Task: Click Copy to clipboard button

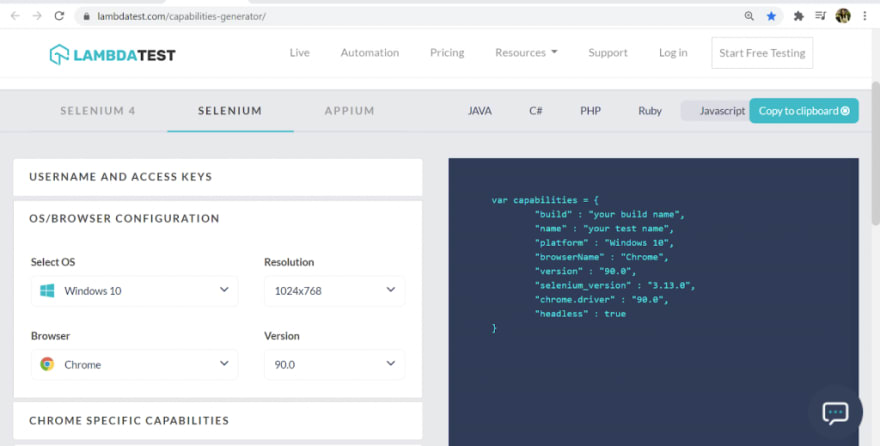Action: coord(804,111)
